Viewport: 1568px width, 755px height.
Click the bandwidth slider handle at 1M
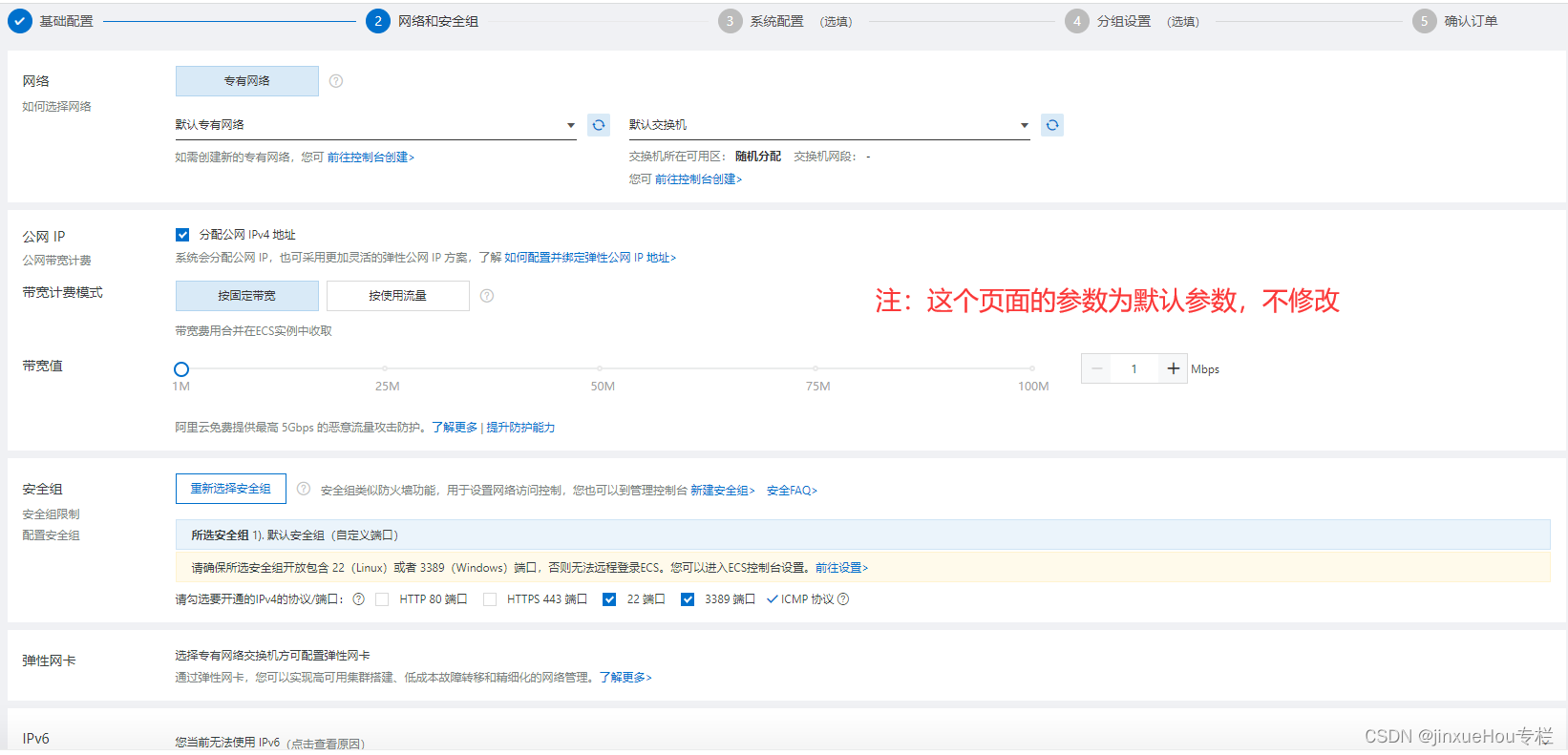pyautogui.click(x=181, y=368)
